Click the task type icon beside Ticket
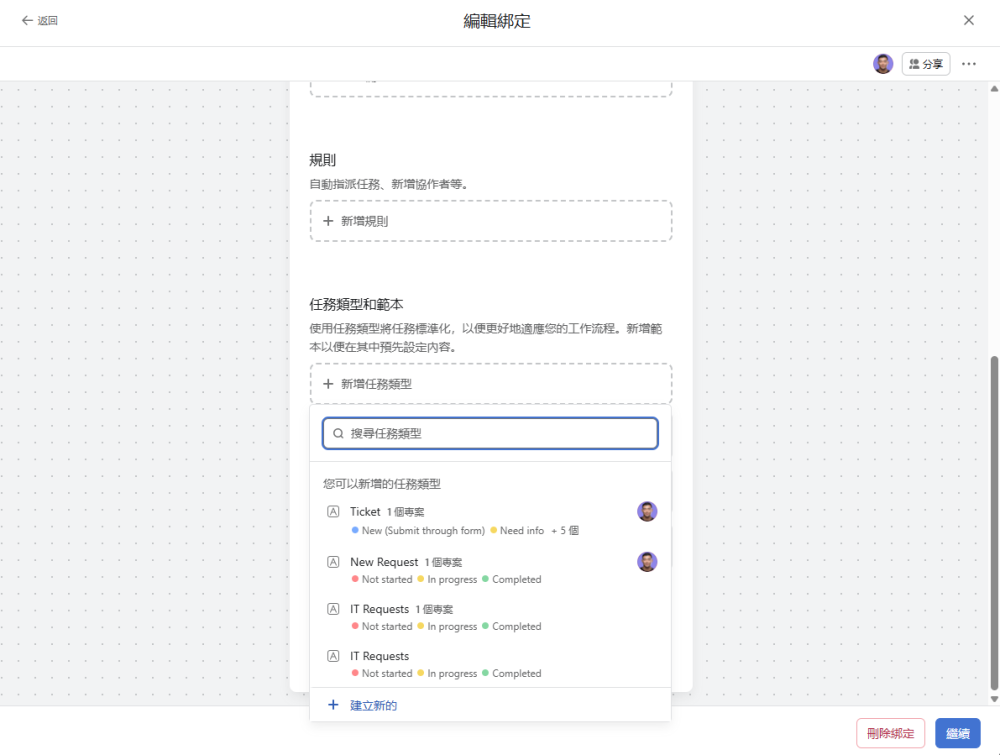 (333, 512)
